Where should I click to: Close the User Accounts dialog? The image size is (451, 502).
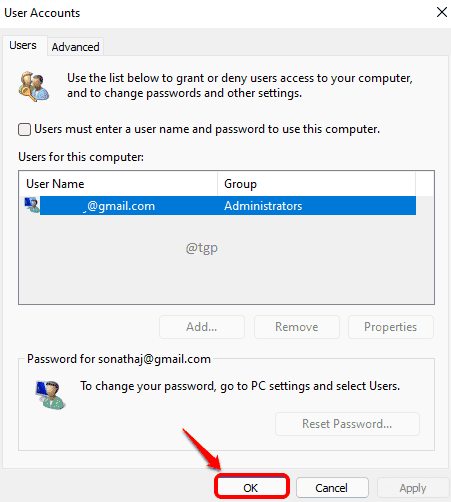442,12
